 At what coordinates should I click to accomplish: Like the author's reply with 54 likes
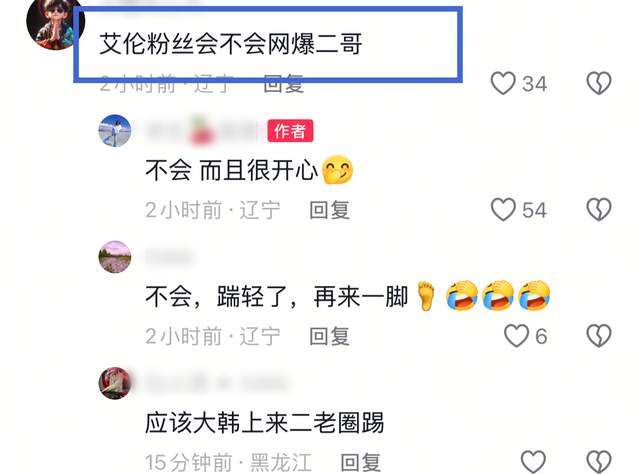503,210
